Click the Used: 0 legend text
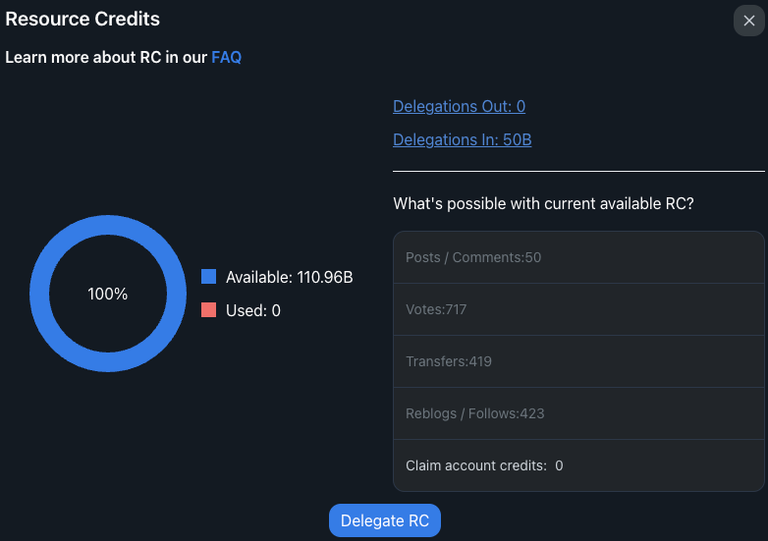This screenshot has height=541, width=768. pos(253,310)
